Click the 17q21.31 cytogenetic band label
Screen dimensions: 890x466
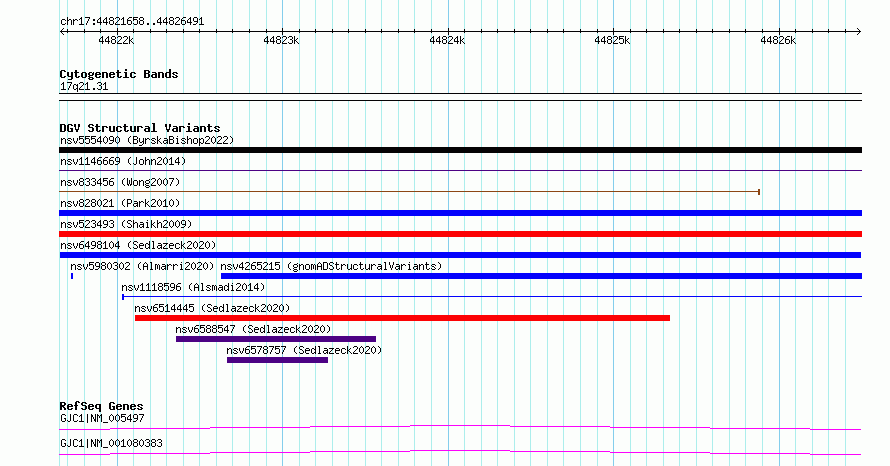click(x=84, y=87)
